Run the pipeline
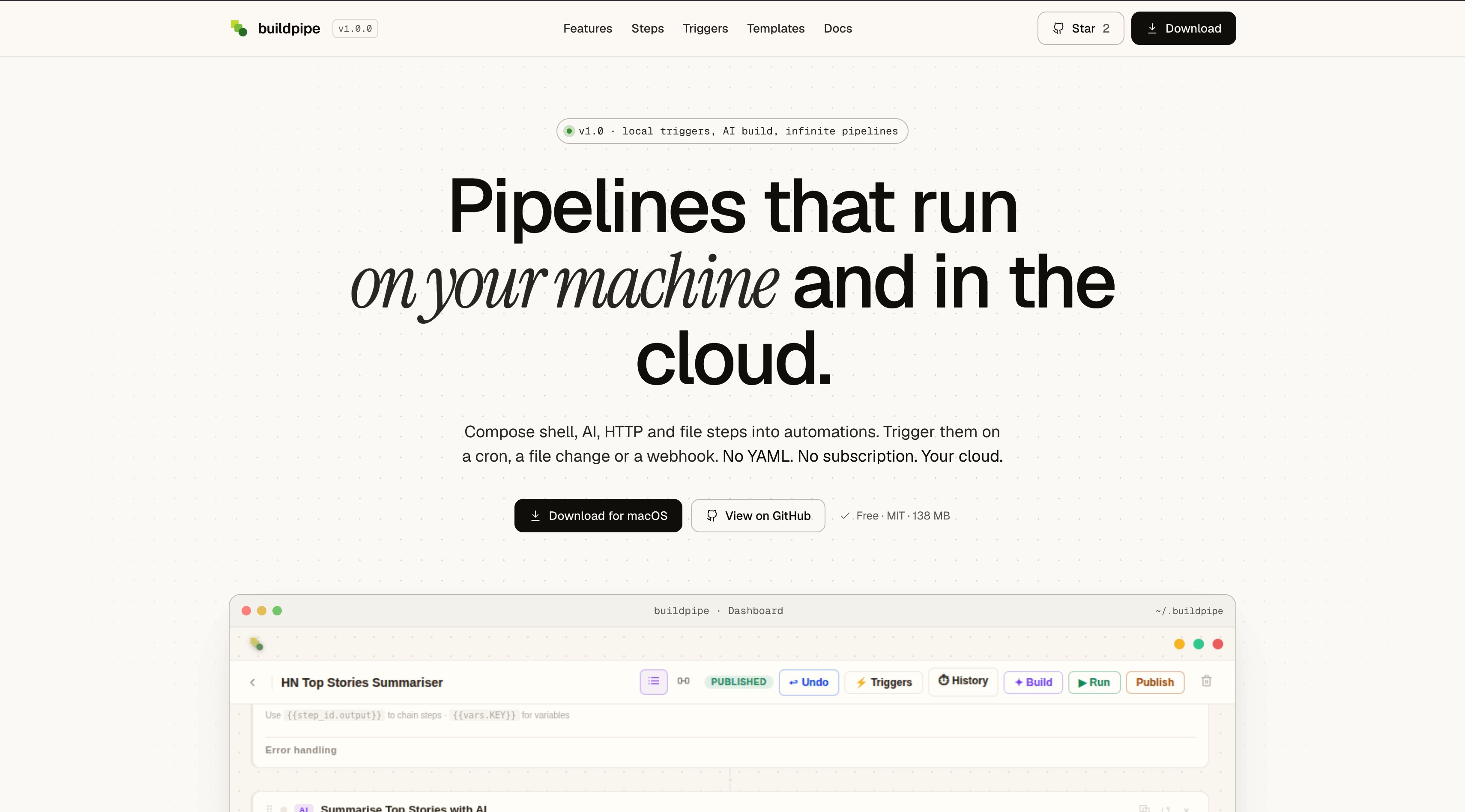The width and height of the screenshot is (1465, 812). click(x=1094, y=682)
